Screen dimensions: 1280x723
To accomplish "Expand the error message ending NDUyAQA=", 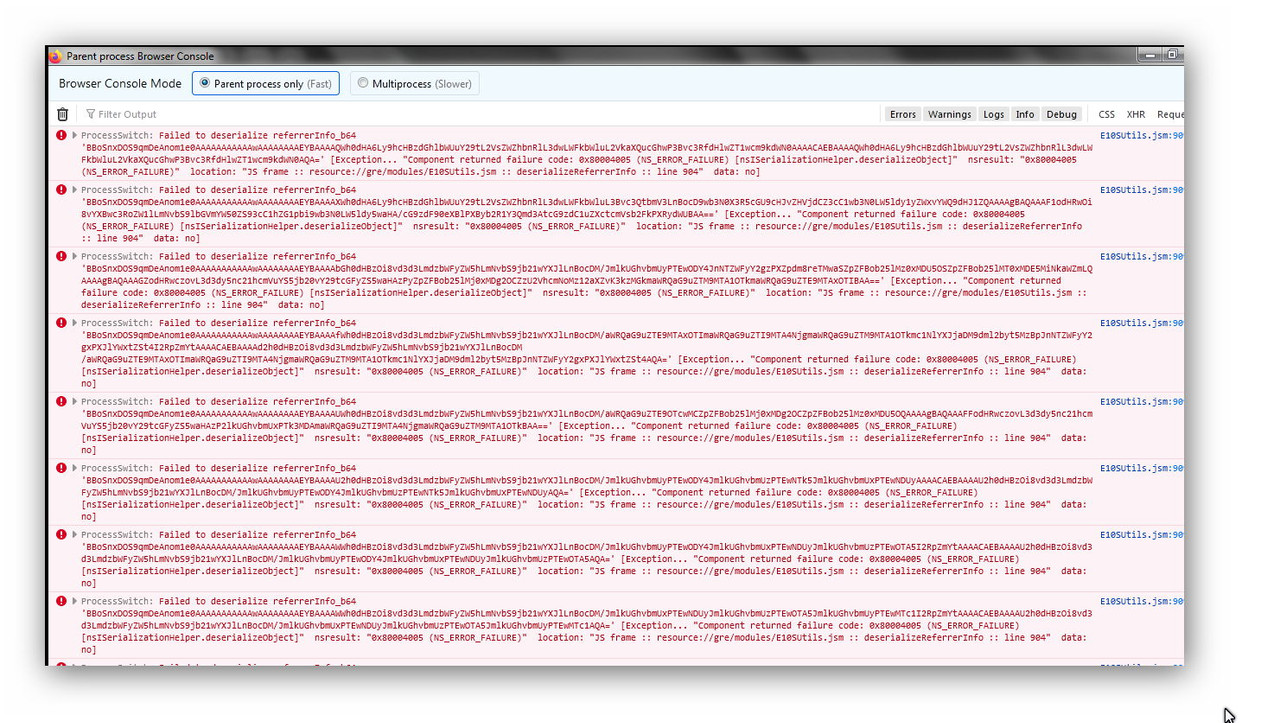I will tap(74, 468).
